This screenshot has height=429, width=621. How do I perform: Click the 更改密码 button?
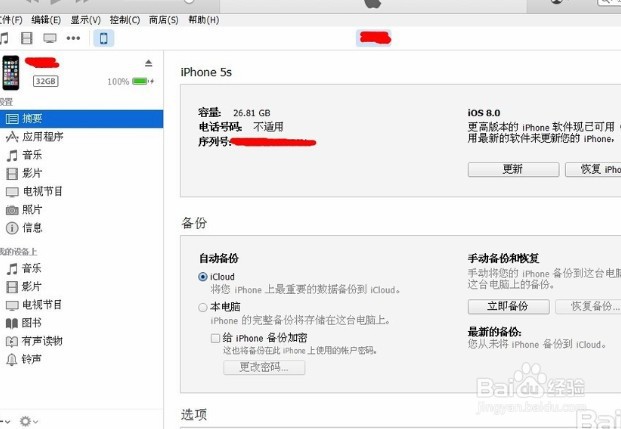coord(264,368)
